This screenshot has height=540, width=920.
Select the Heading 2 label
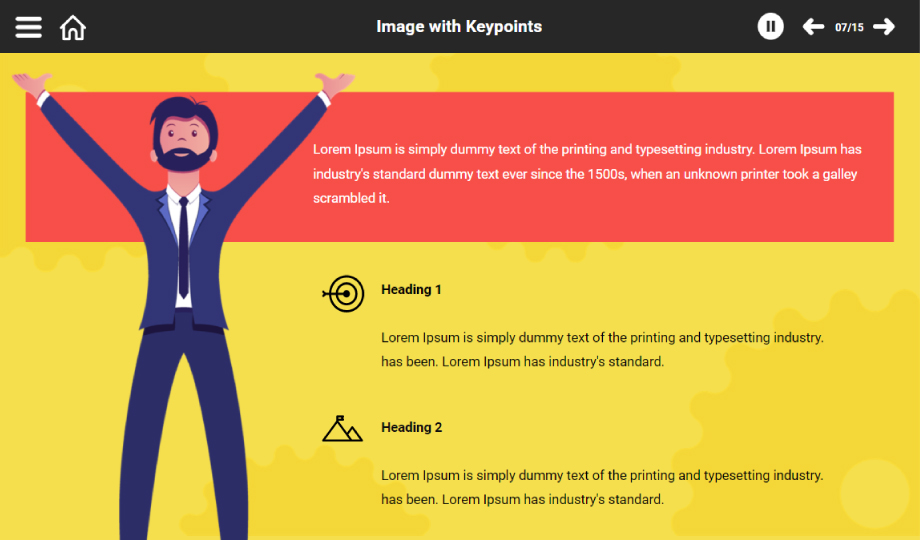tap(411, 427)
